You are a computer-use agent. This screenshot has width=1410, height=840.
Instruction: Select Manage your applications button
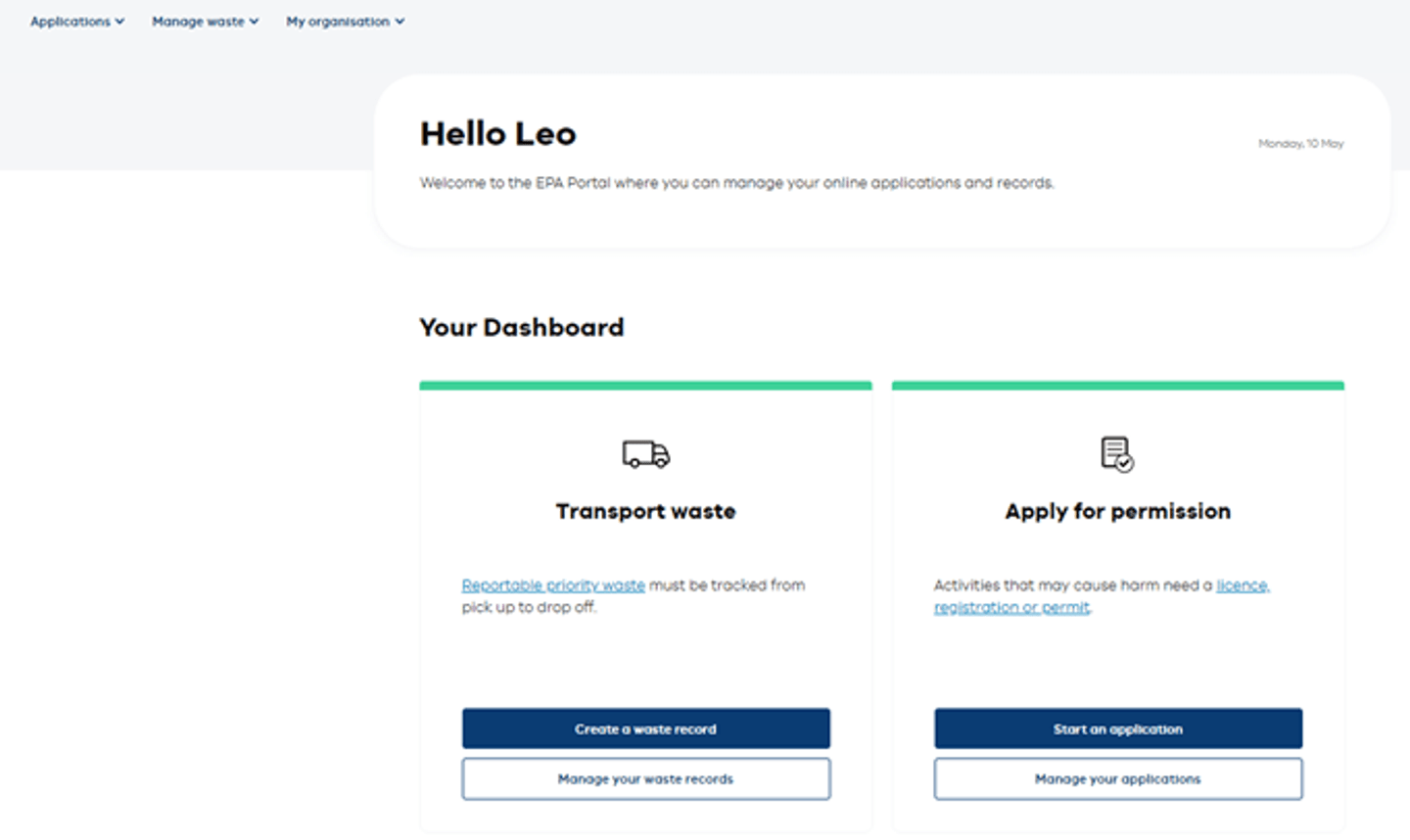[1117, 779]
